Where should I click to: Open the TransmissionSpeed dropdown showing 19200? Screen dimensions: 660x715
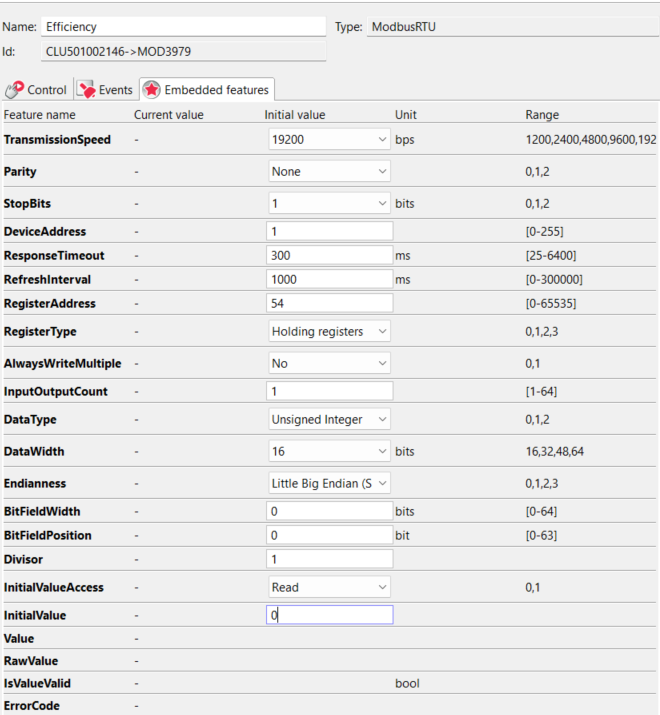(x=329, y=140)
